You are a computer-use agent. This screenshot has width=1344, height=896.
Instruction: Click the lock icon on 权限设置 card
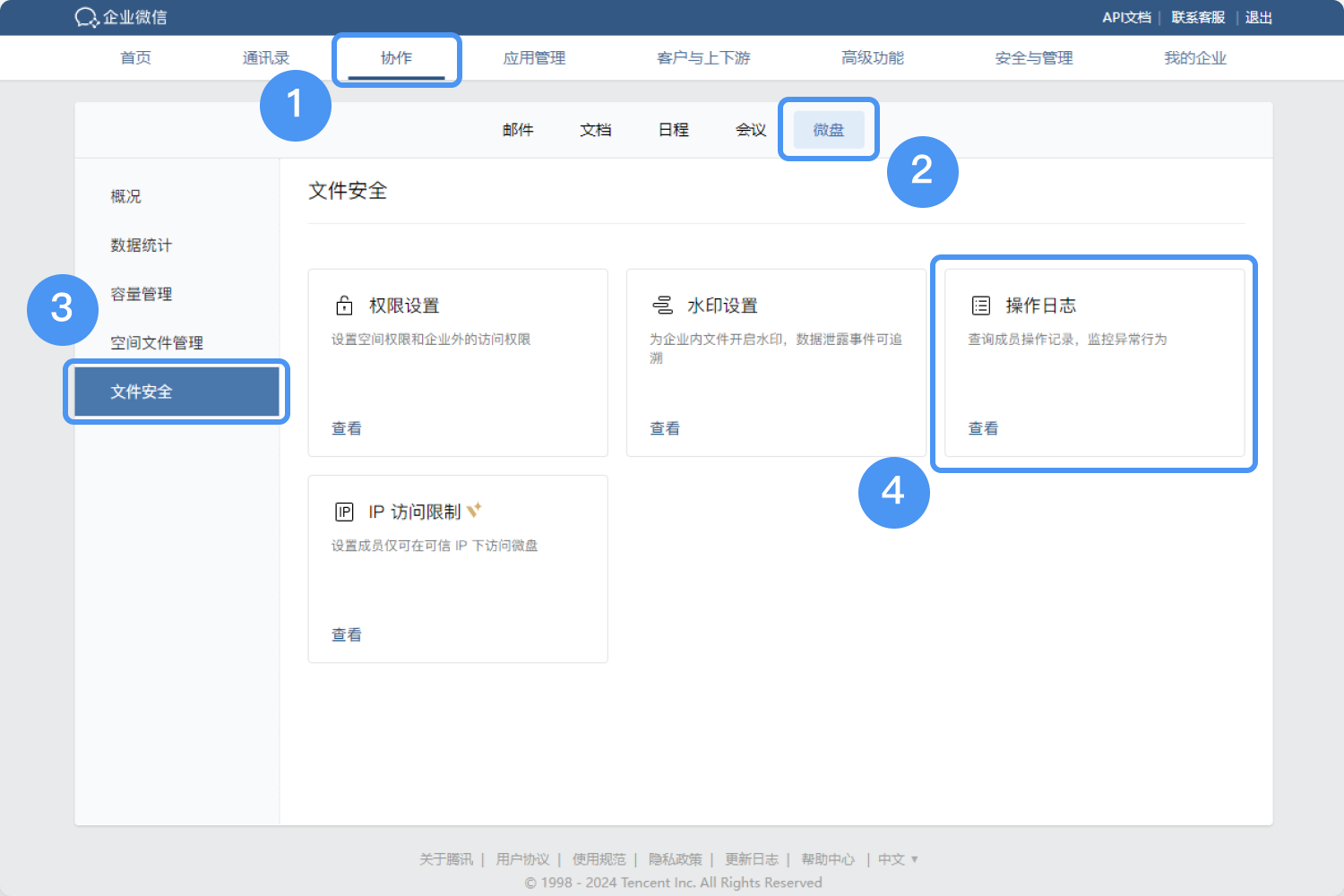pyautogui.click(x=345, y=304)
